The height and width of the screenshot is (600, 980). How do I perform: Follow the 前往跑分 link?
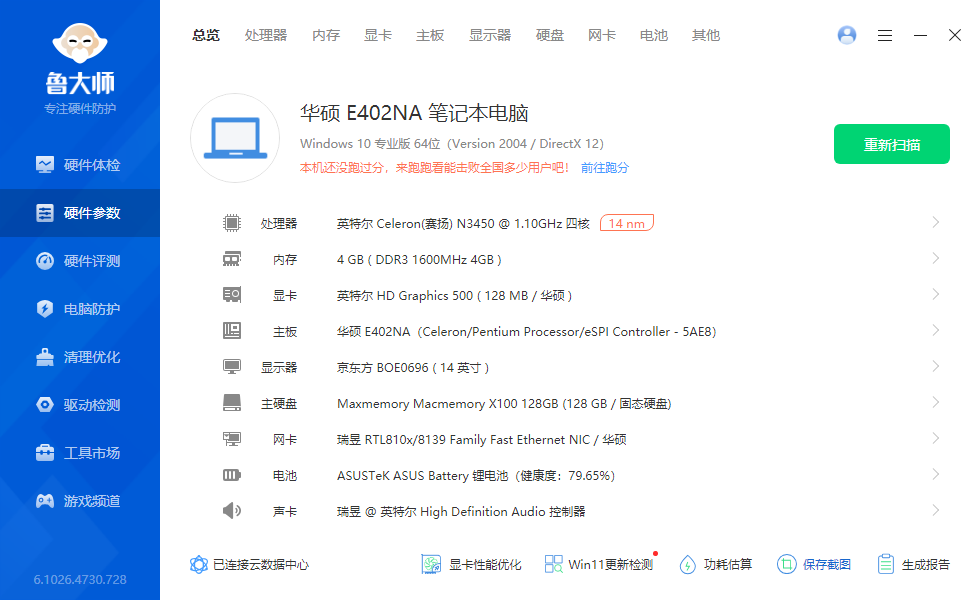click(604, 168)
